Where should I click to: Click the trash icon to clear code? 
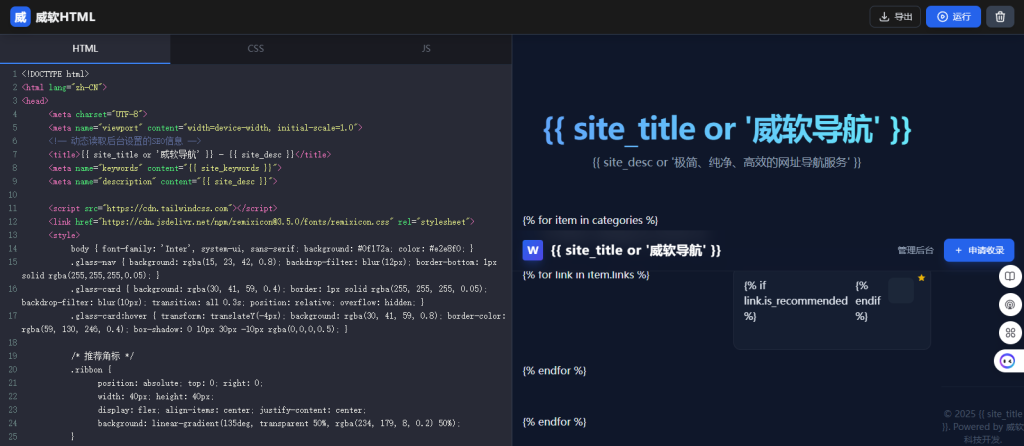1000,17
